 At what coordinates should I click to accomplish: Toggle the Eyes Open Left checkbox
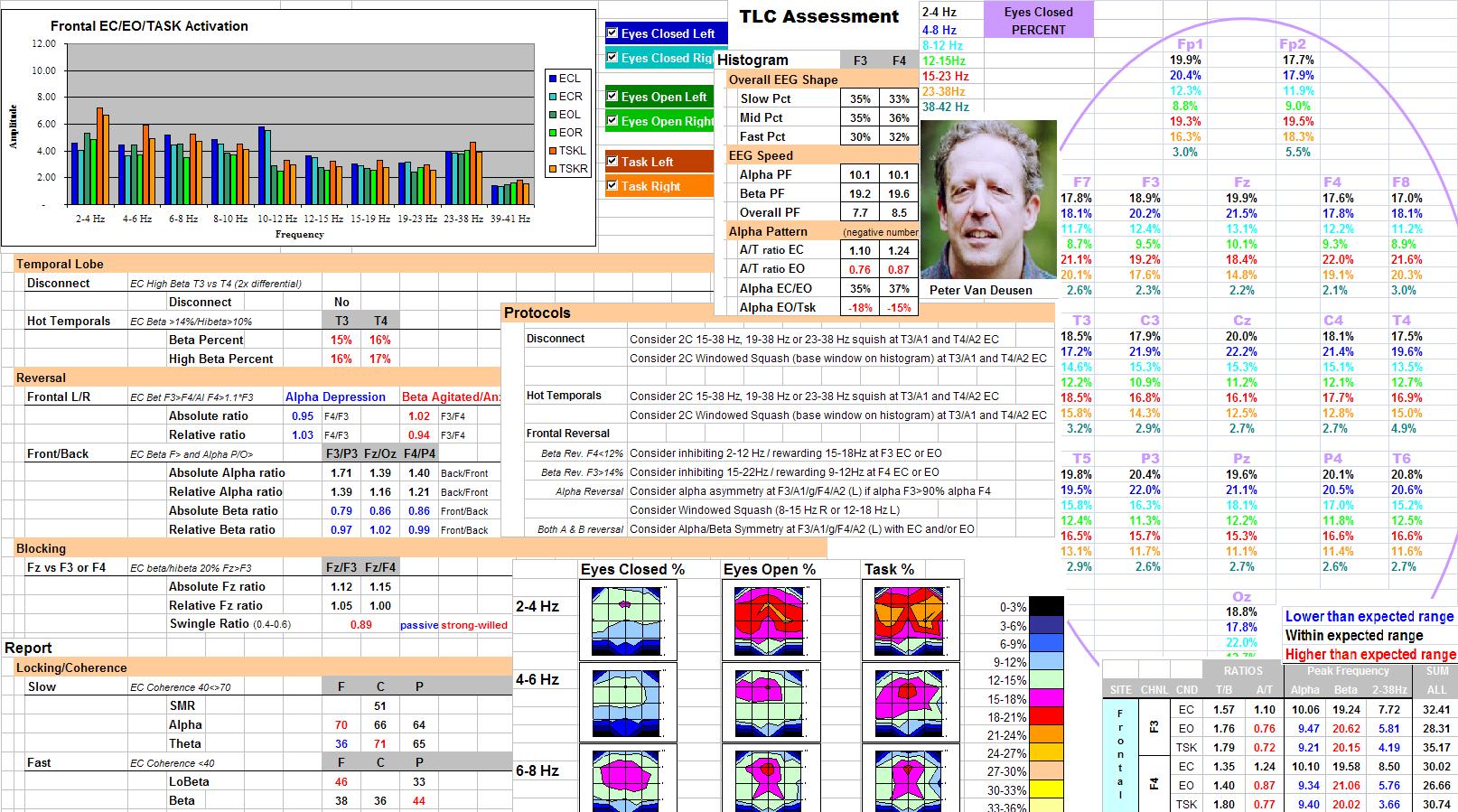pos(612,97)
